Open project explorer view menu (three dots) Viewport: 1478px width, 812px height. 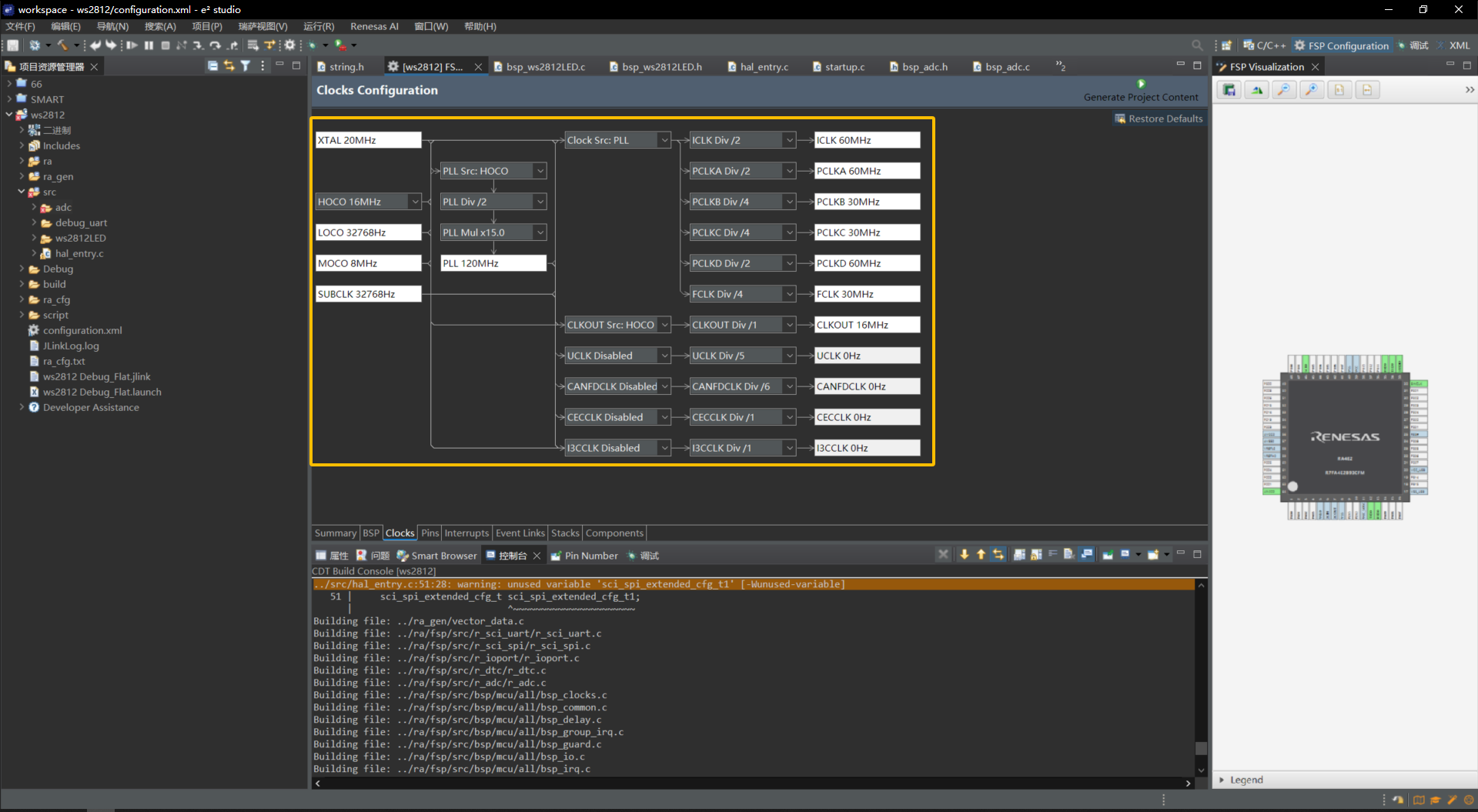262,66
